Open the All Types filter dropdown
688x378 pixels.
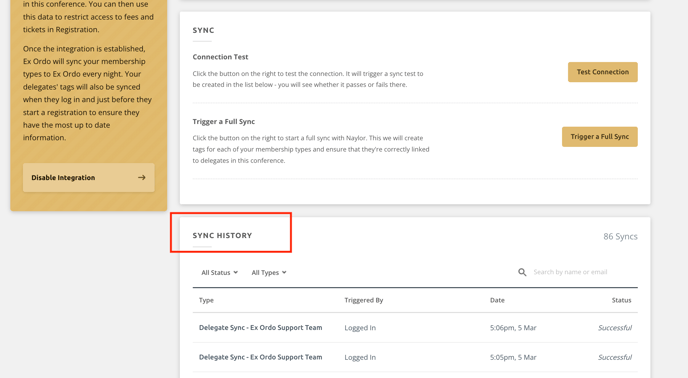(269, 273)
